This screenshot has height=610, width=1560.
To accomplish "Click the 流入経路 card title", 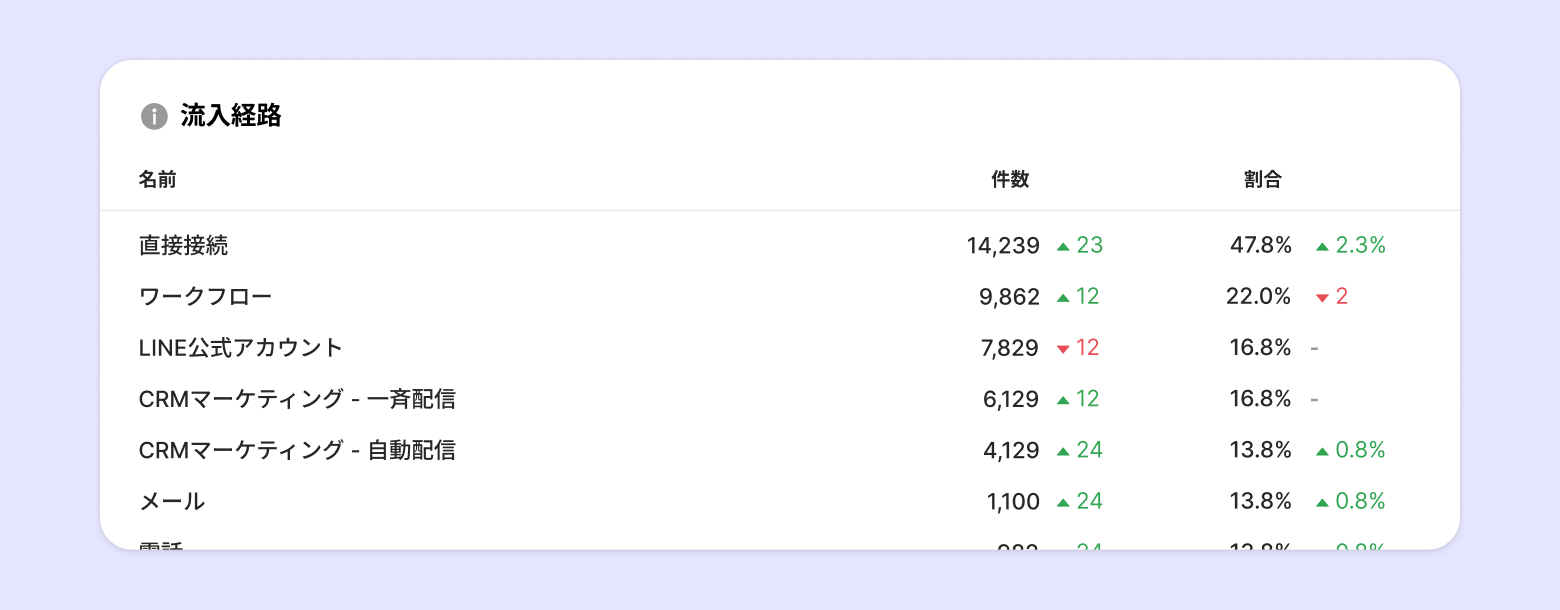I will click(x=231, y=116).
